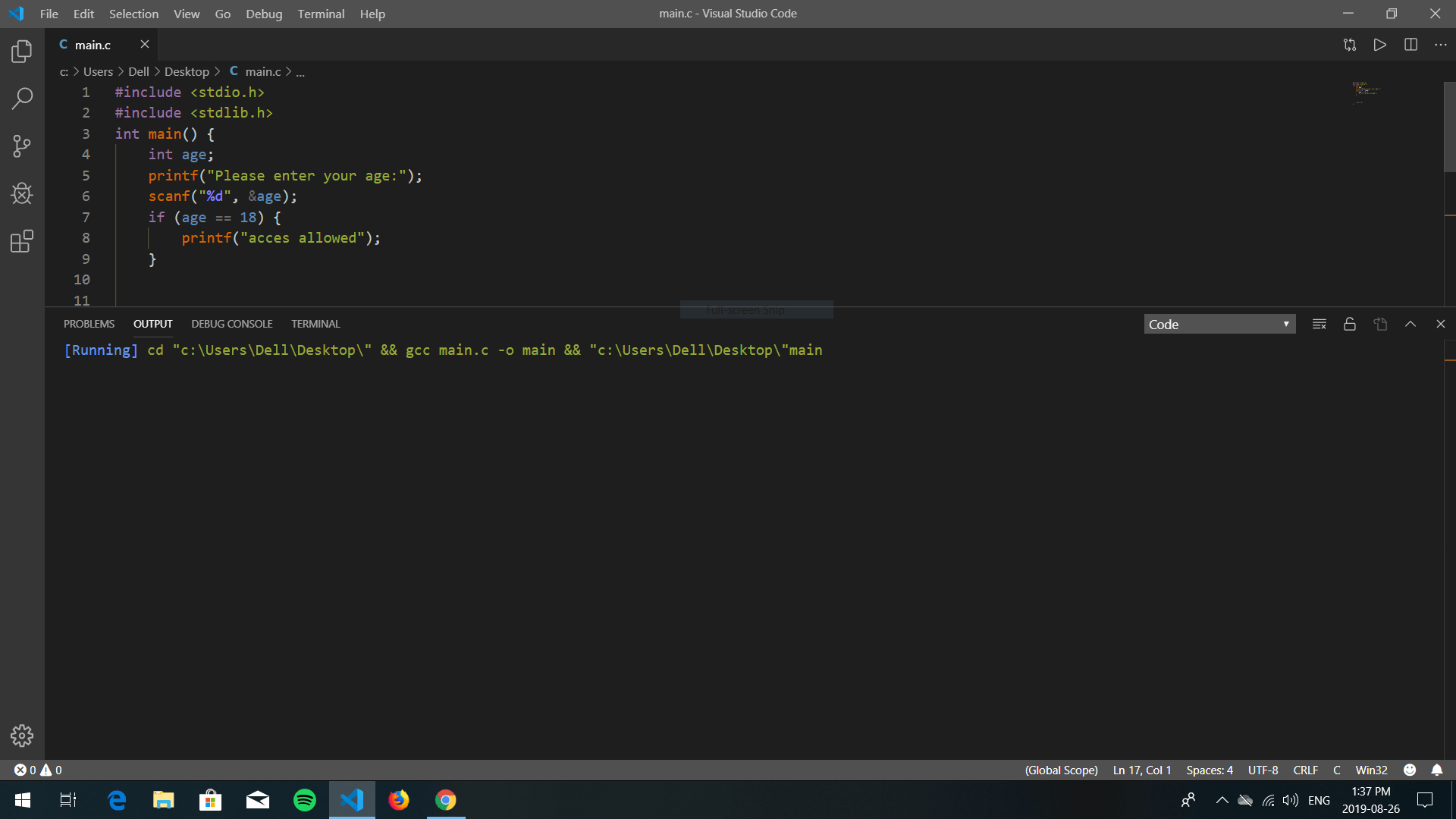Click the CRLF line ending indicator
The height and width of the screenshot is (819, 1456).
1305,770
